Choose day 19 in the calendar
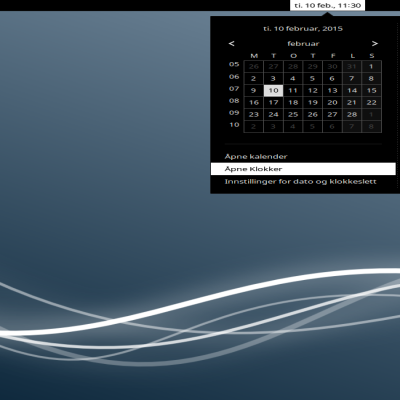The width and height of the screenshot is (400, 400). (x=313, y=102)
